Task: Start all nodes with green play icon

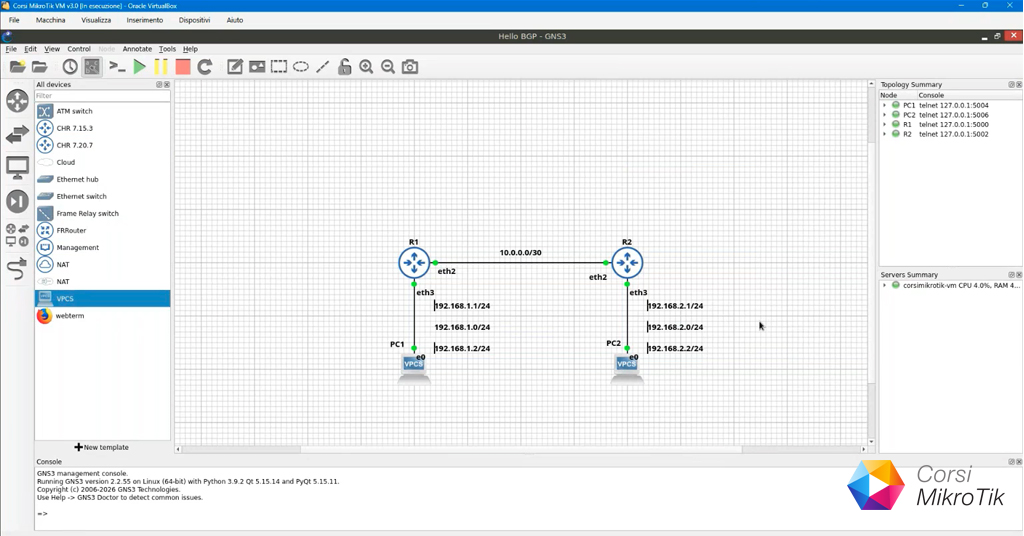Action: pyautogui.click(x=139, y=67)
